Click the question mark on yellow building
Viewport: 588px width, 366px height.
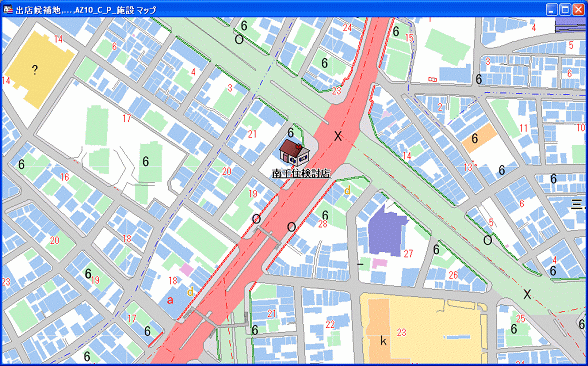[35, 70]
